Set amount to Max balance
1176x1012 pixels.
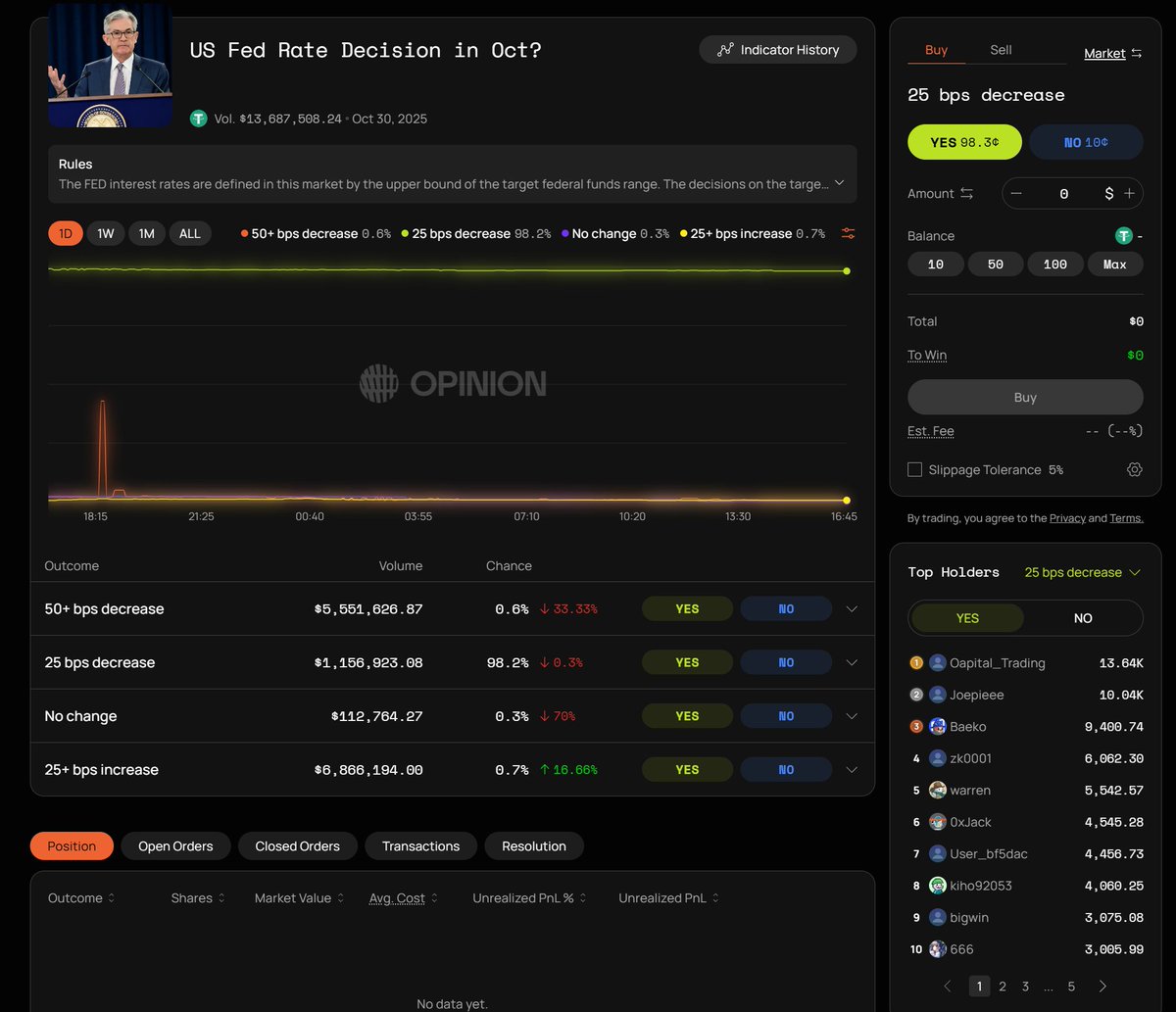point(1115,265)
